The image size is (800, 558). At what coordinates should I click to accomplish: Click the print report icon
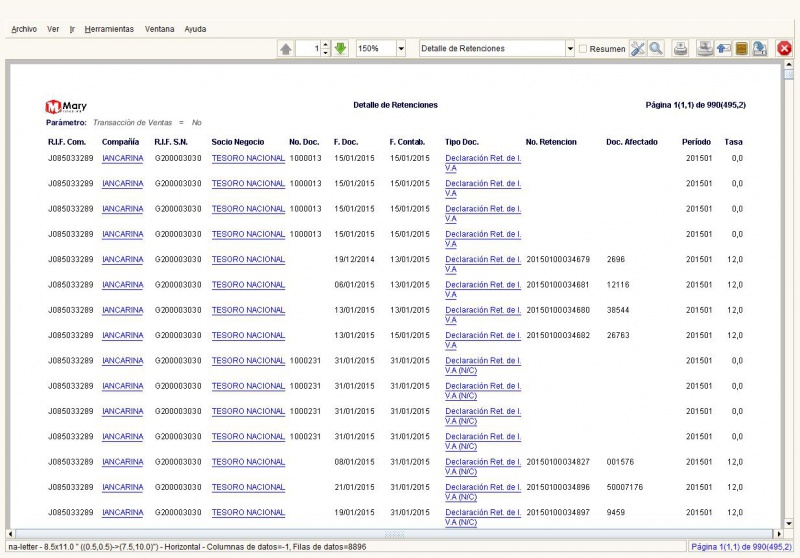tap(681, 48)
